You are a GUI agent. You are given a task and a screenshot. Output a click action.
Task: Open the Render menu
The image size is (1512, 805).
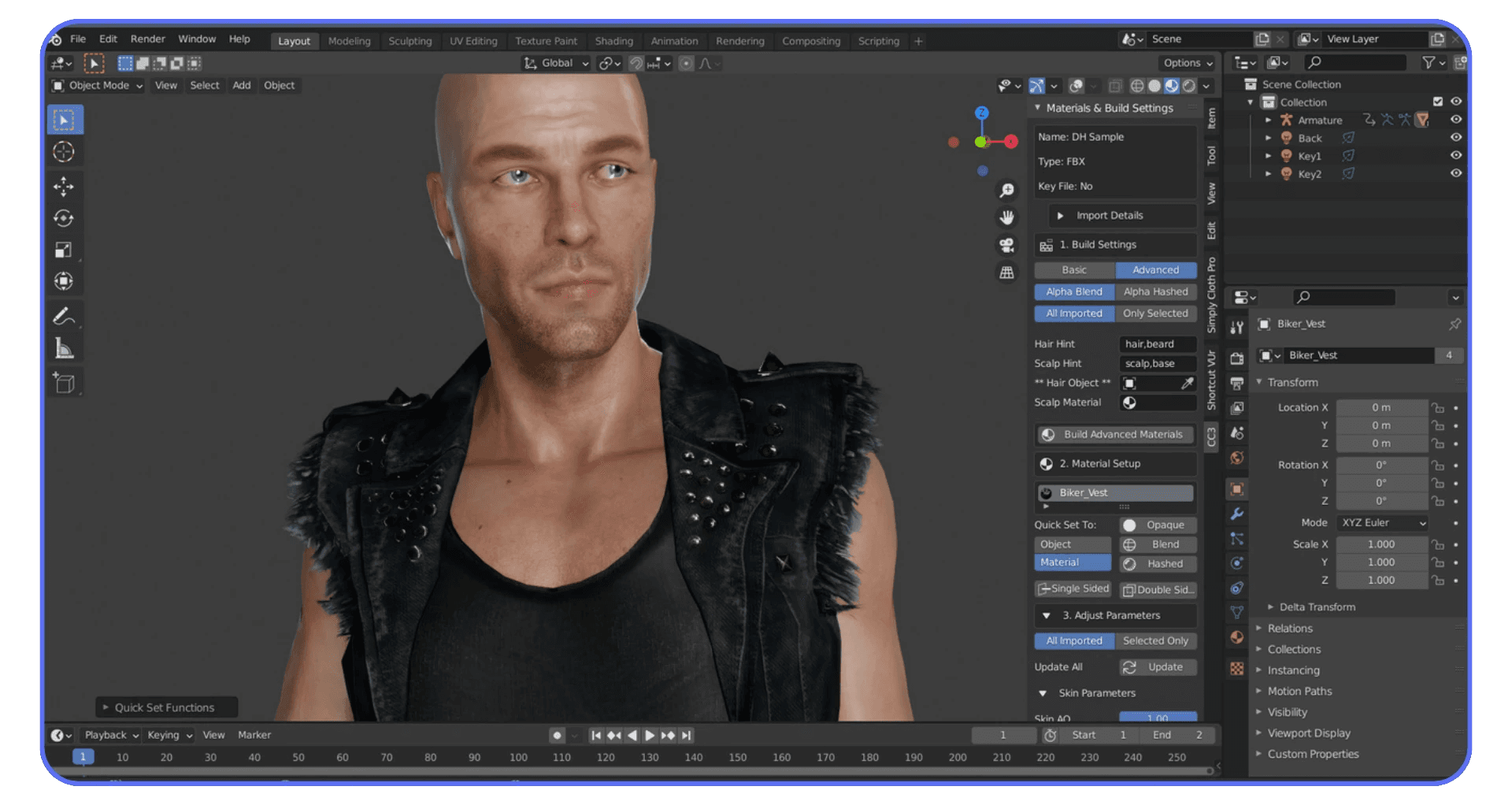pyautogui.click(x=148, y=39)
